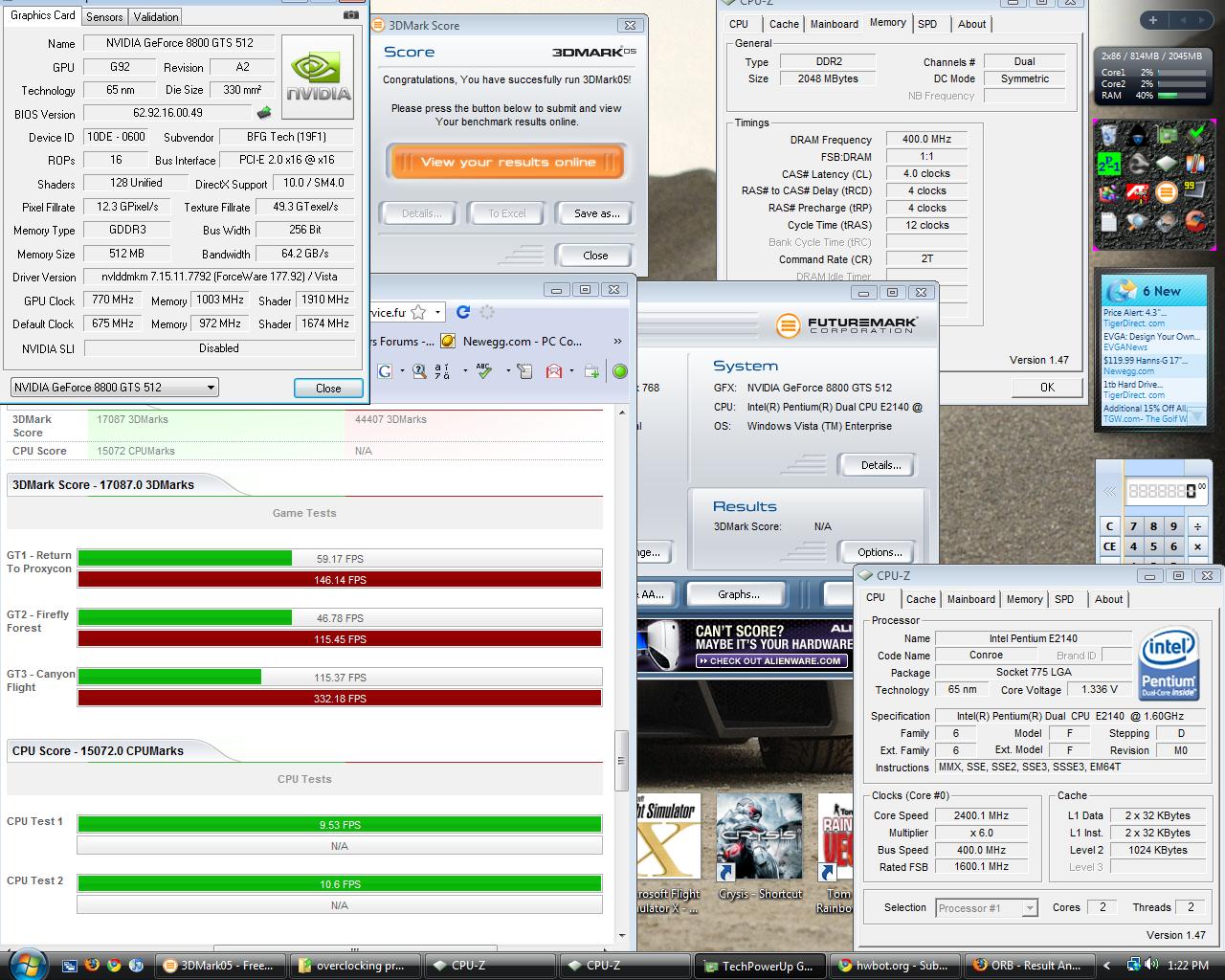Screen dimensions: 1225x980
Task: Click the results page vertical scrollbar thumb
Action: [x=621, y=762]
